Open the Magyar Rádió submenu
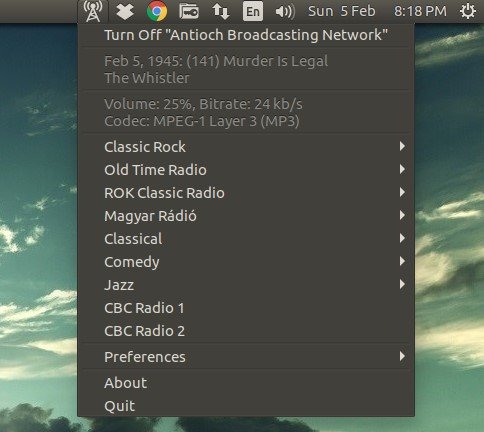The image size is (484, 432). [246, 216]
